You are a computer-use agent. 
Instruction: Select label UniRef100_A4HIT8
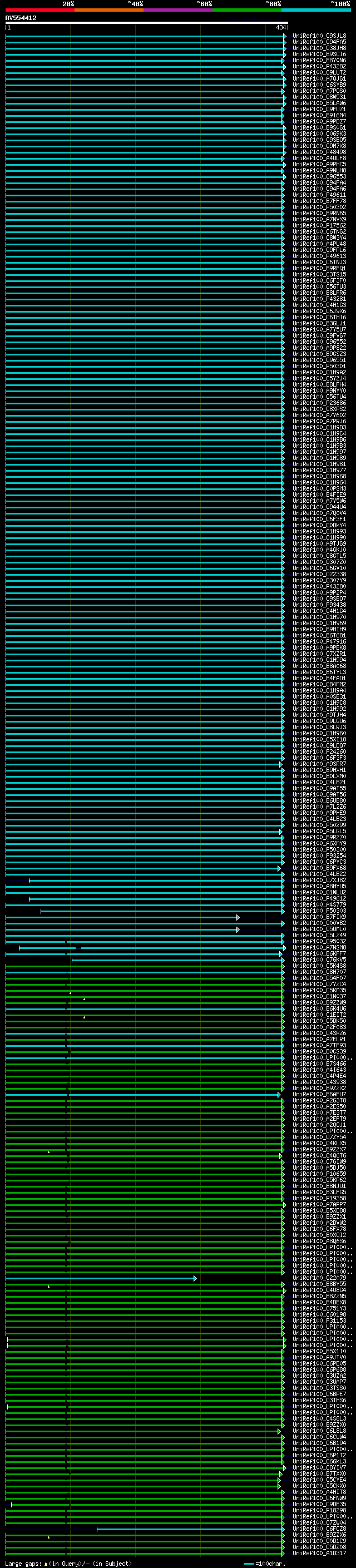coord(319,1492)
